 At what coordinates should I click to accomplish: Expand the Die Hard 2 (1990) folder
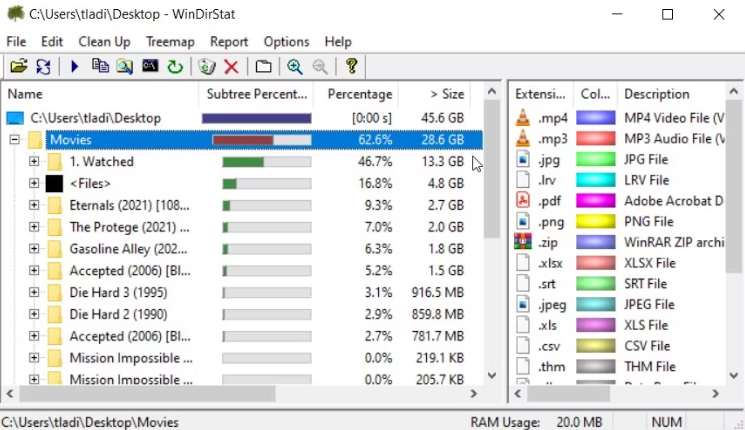(x=34, y=314)
